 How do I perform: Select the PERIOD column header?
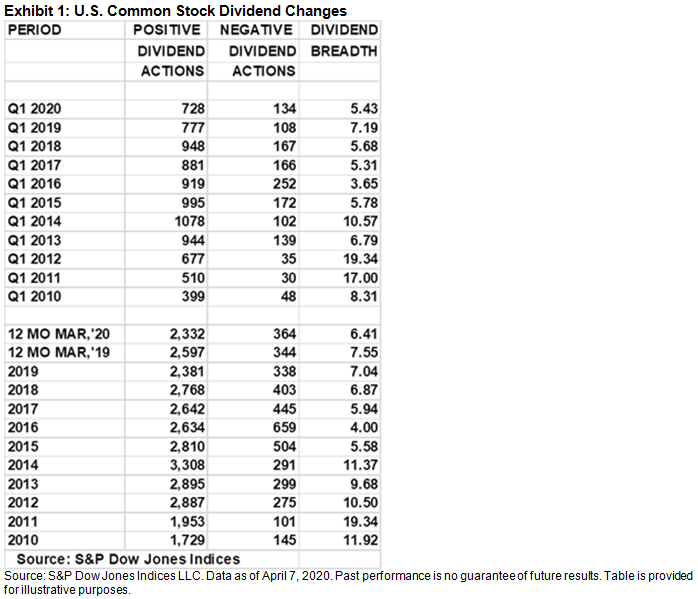pos(35,30)
